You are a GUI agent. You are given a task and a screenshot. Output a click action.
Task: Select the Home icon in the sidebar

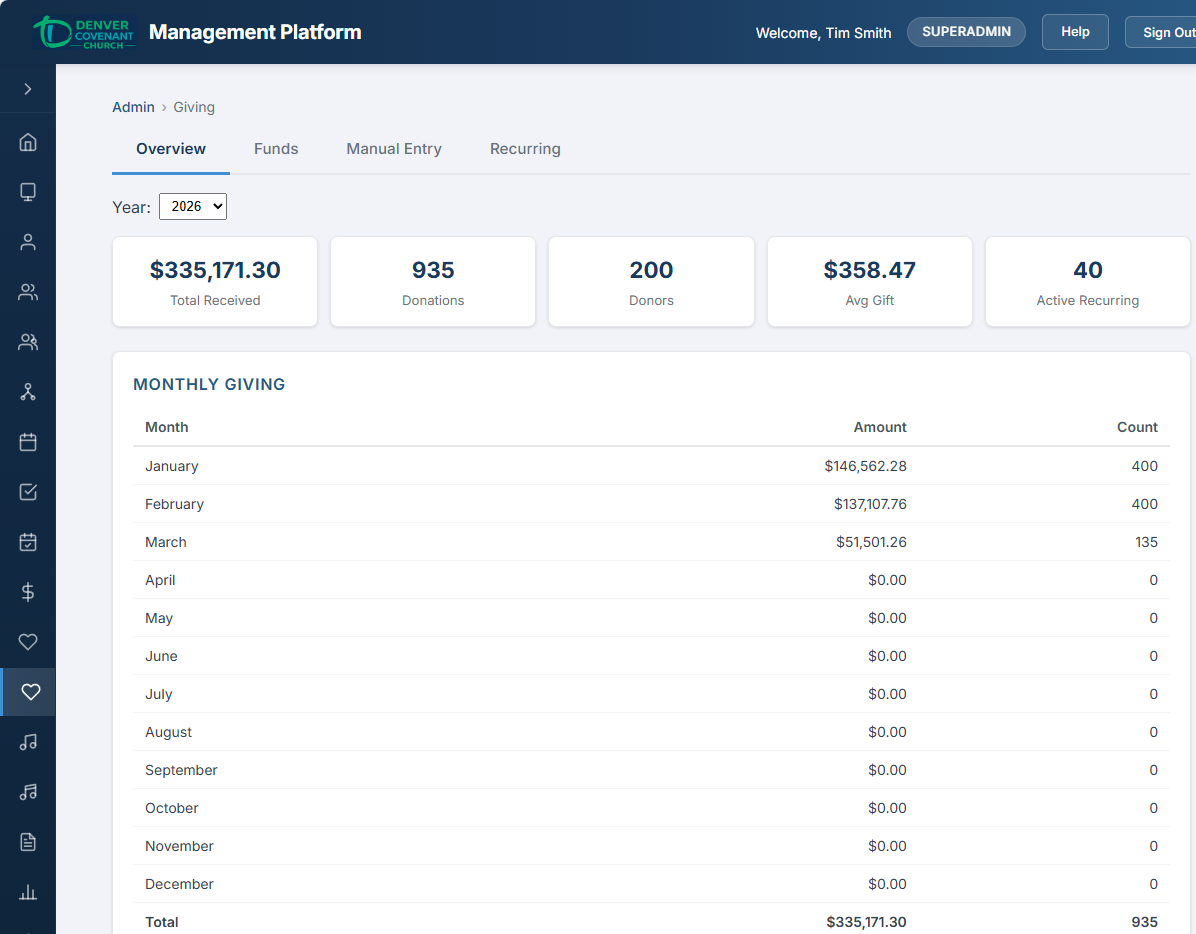coord(28,142)
